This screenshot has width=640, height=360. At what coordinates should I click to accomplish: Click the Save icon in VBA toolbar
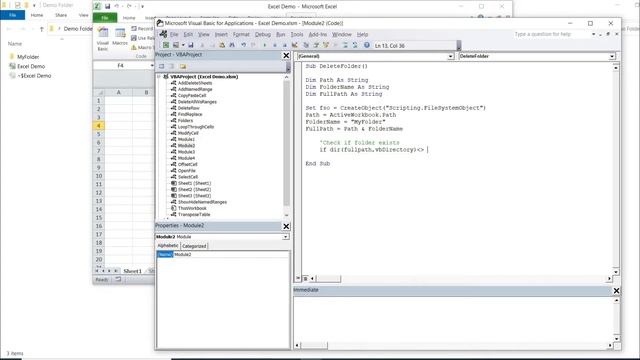point(191,45)
